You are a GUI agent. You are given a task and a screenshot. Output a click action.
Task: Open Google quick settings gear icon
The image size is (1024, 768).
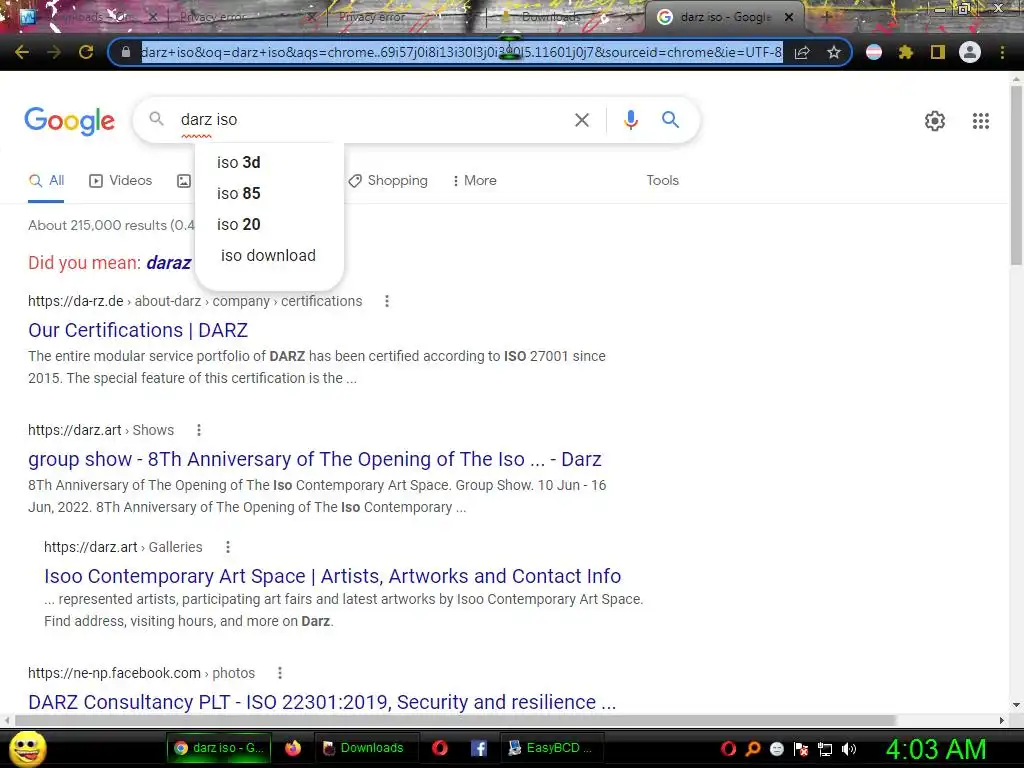935,121
